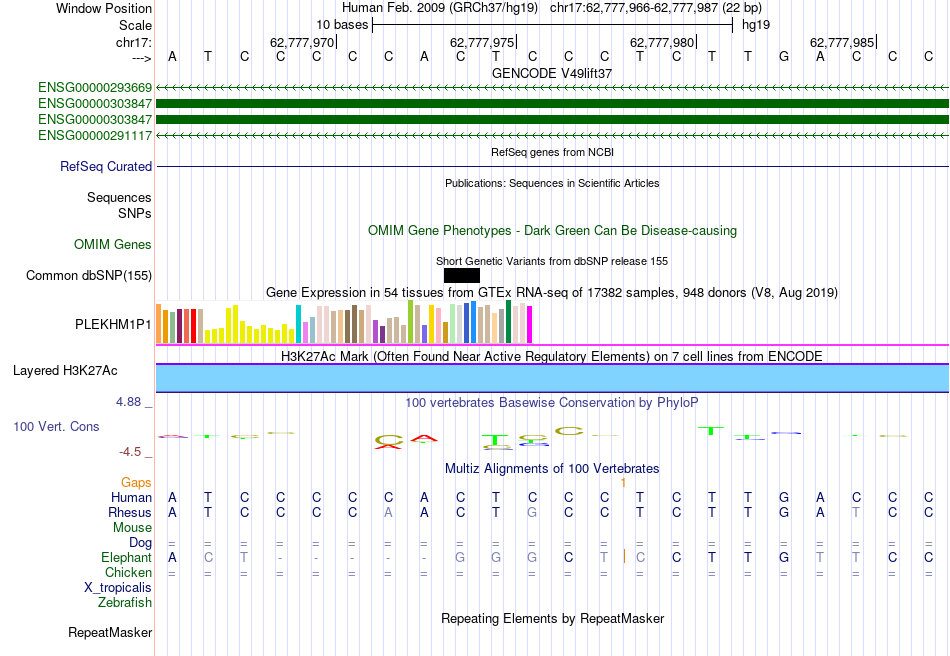Image resolution: width=950 pixels, height=656 pixels.
Task: Click the 4.88 conservation scale value
Action: coord(128,402)
